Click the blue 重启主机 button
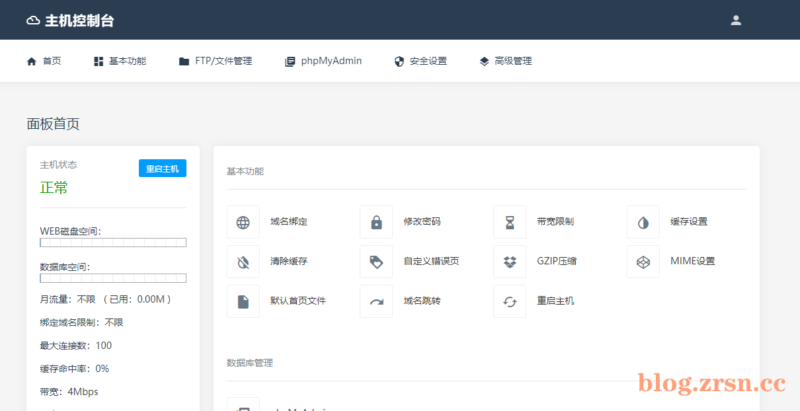Viewport: 800px width, 411px height. click(x=162, y=168)
